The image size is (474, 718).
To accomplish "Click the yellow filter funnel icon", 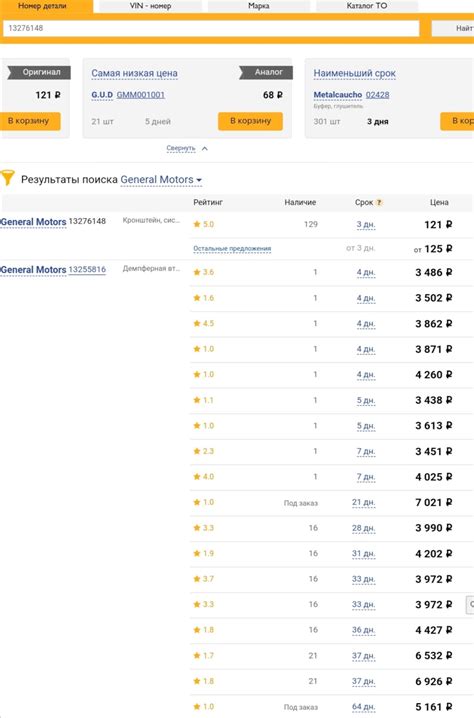I will coord(8,177).
